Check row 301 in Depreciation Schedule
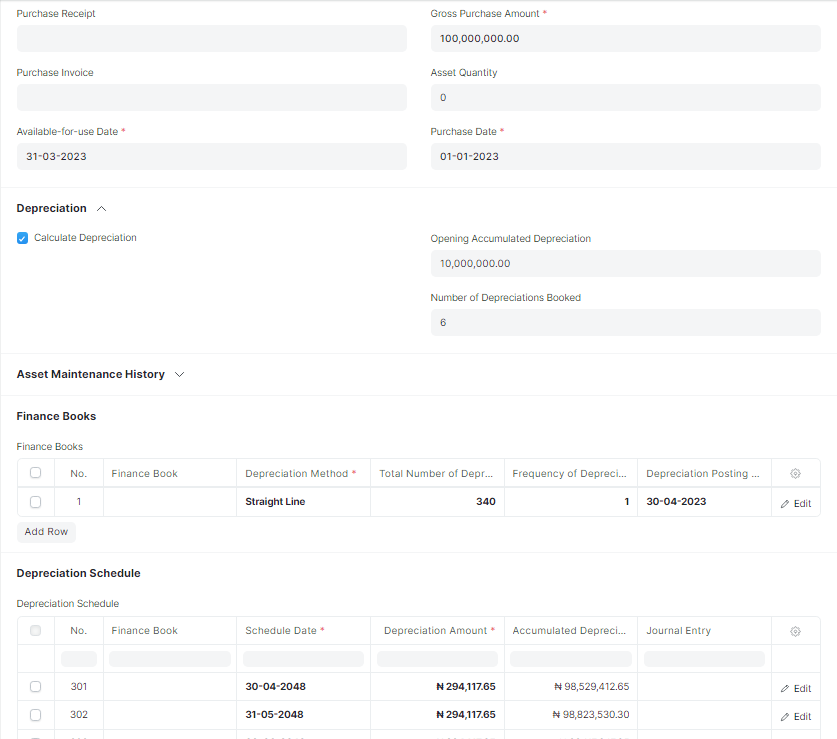837x739 pixels. click(x=35, y=687)
